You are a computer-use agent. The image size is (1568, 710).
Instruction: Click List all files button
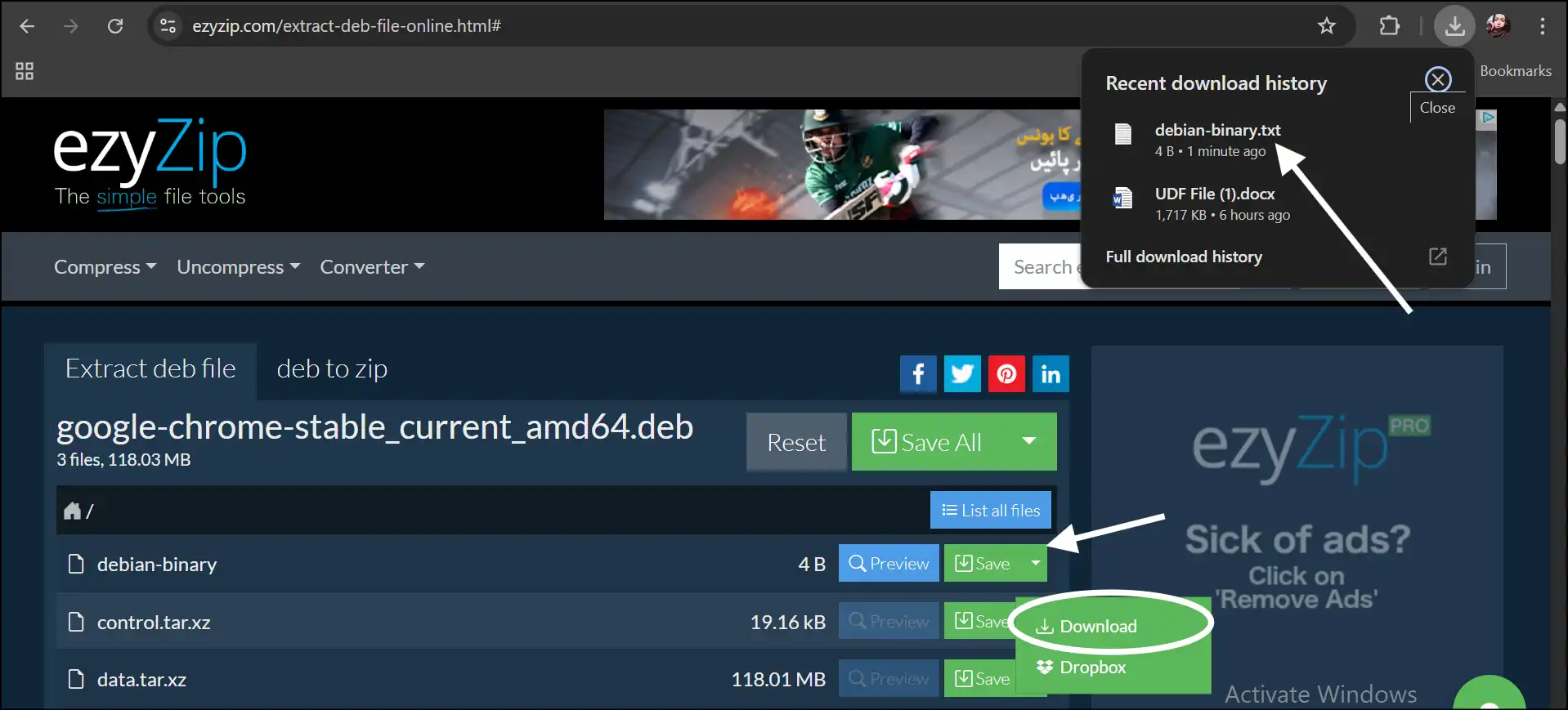click(x=991, y=511)
